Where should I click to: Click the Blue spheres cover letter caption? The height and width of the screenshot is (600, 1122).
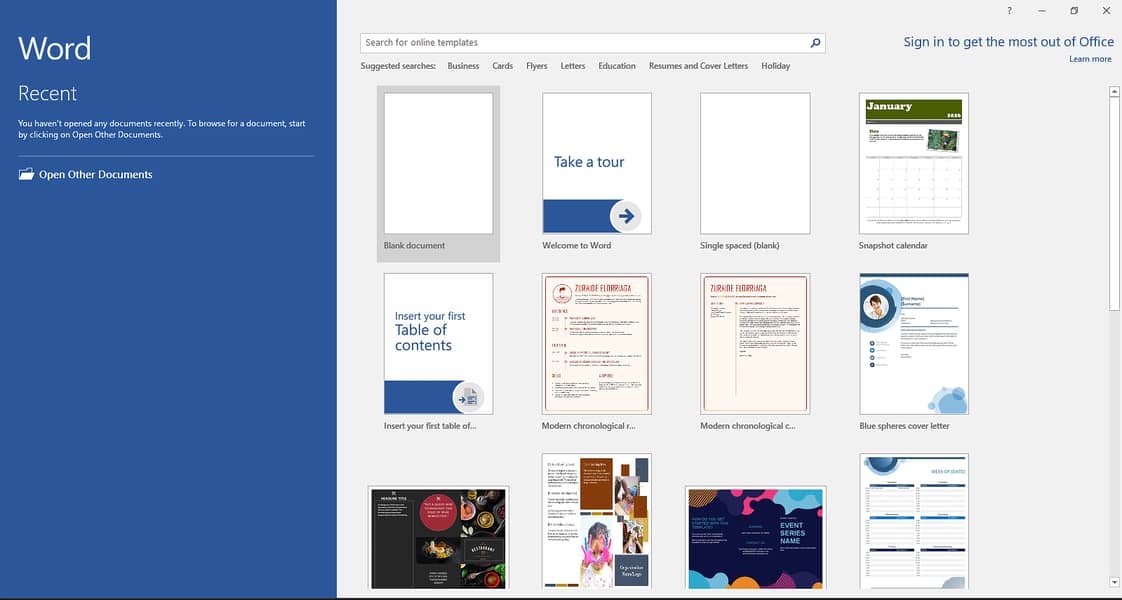pyautogui.click(x=904, y=426)
